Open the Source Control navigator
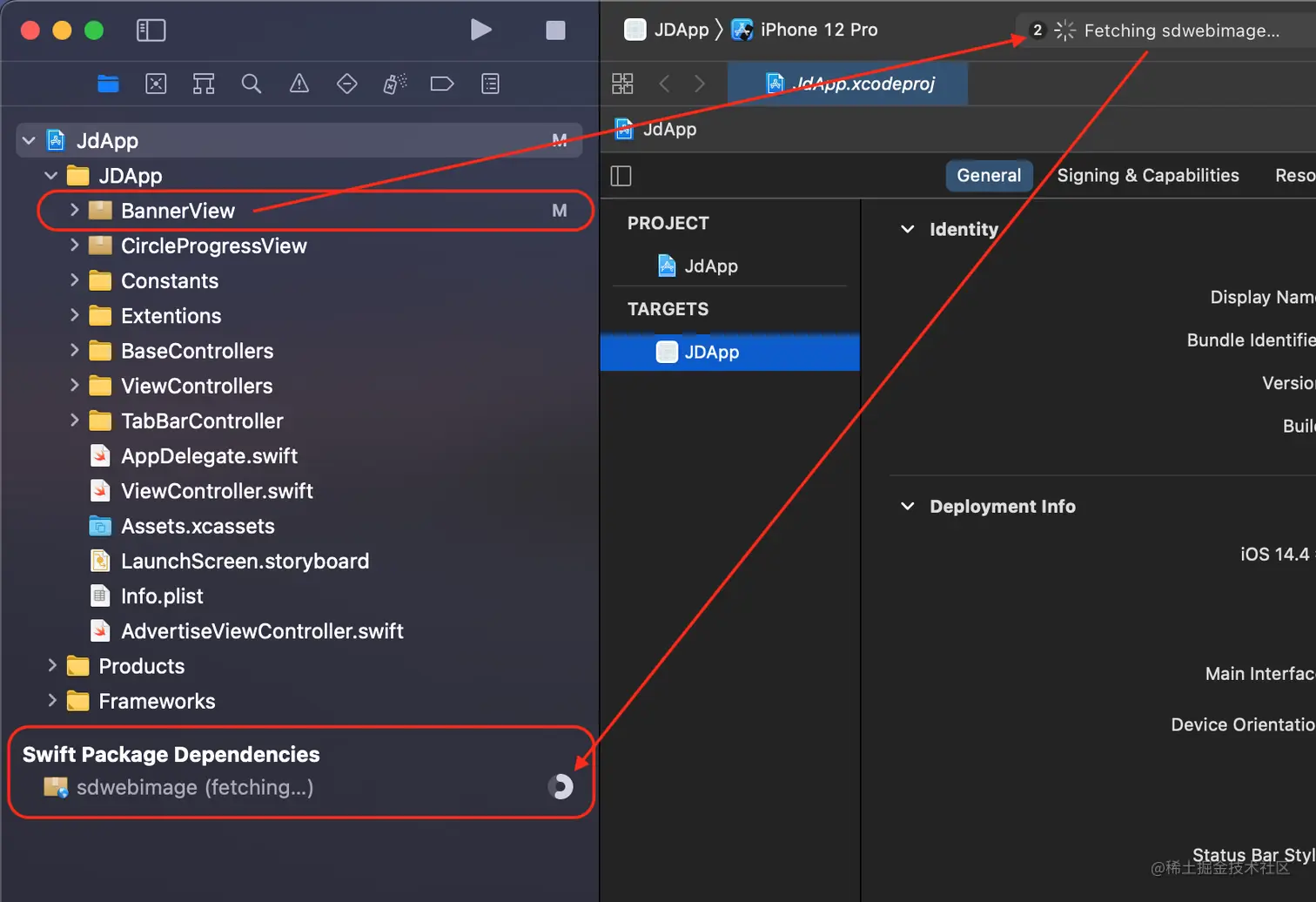Image resolution: width=1316 pixels, height=902 pixels. 156,84
